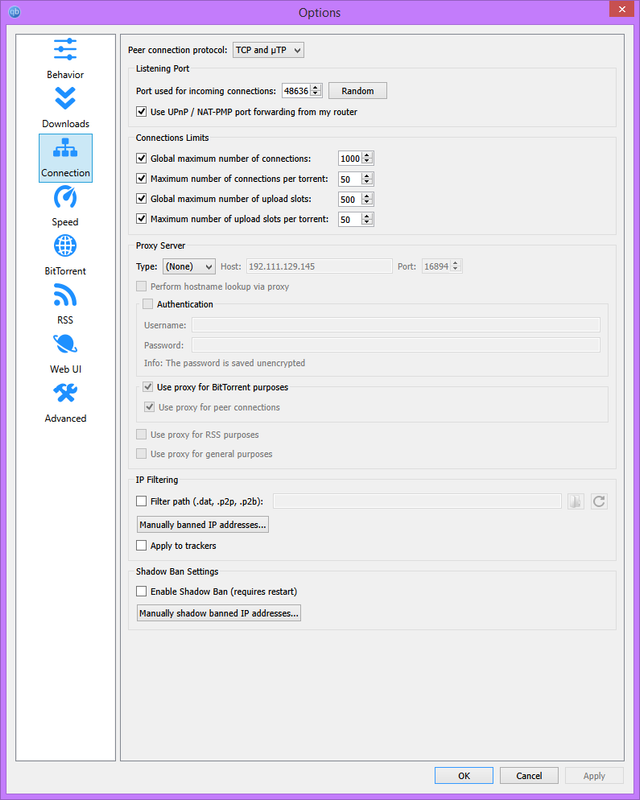
Task: Open the BitTorrent globe icon
Action: click(65, 246)
